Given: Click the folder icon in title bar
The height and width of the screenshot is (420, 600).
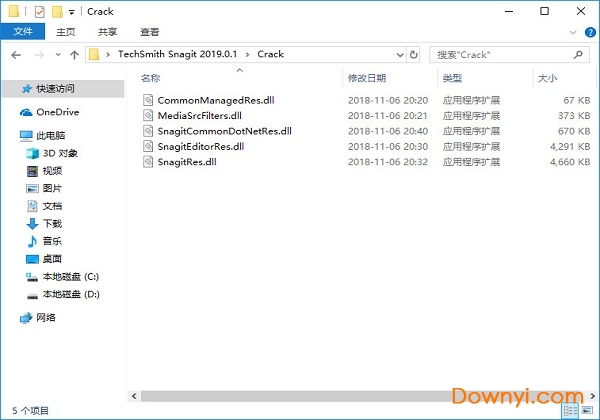Looking at the screenshot, I should [14, 11].
